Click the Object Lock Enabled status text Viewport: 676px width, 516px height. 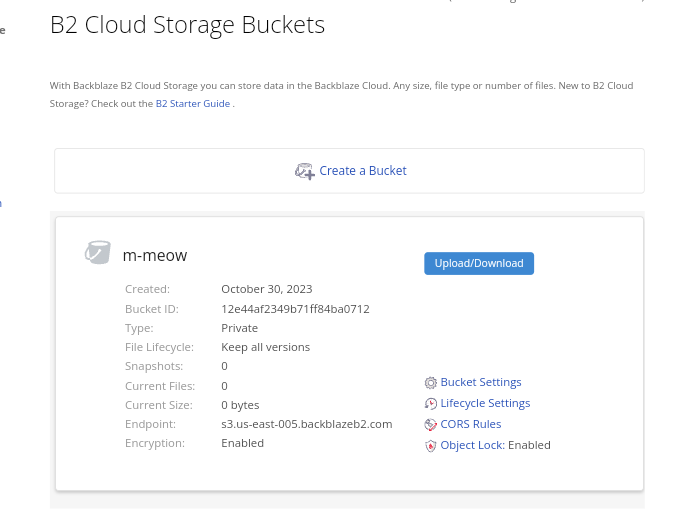tap(529, 445)
